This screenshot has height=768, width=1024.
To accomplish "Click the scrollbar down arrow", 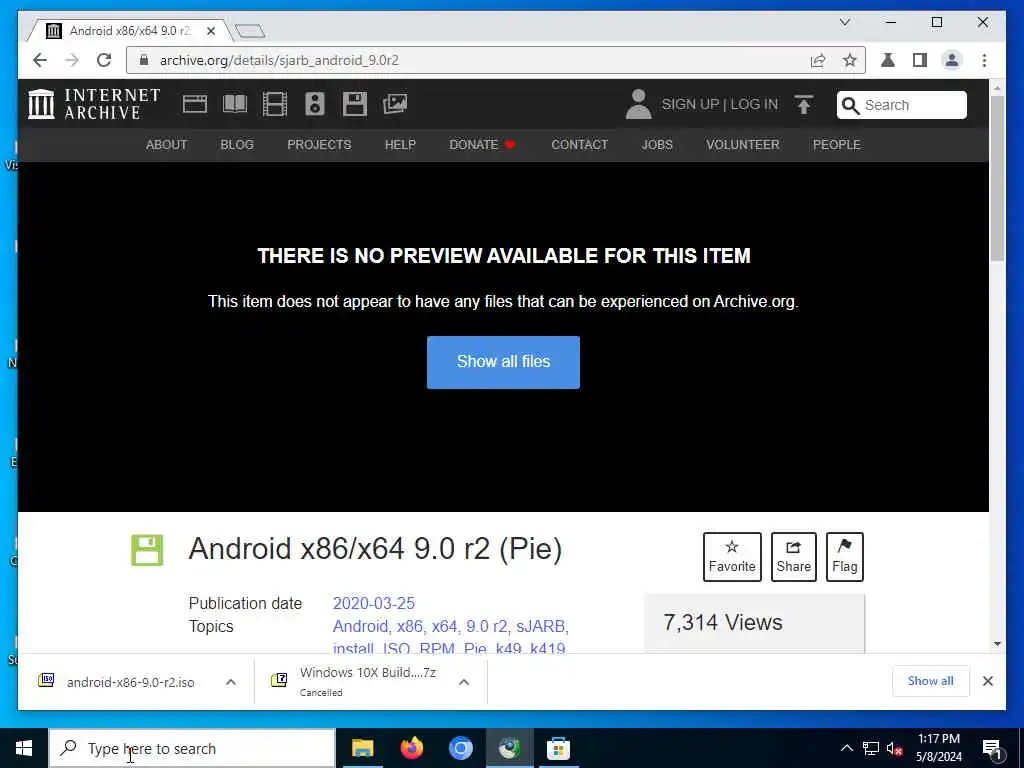I will tap(997, 643).
